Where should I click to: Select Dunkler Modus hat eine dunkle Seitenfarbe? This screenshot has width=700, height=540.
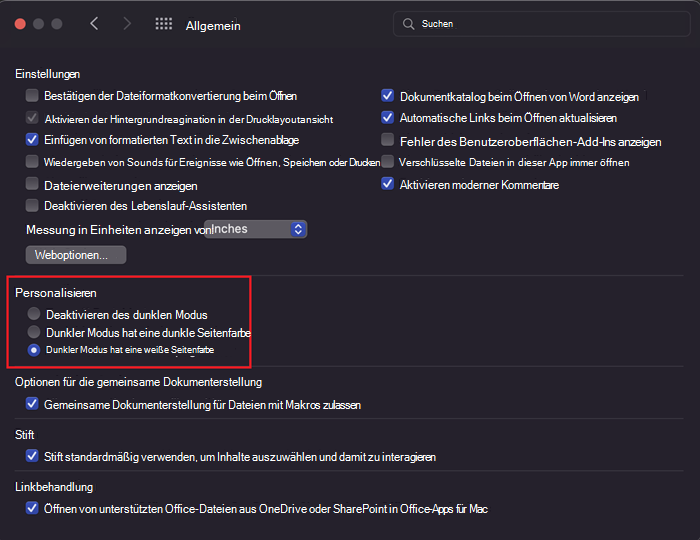[34, 332]
